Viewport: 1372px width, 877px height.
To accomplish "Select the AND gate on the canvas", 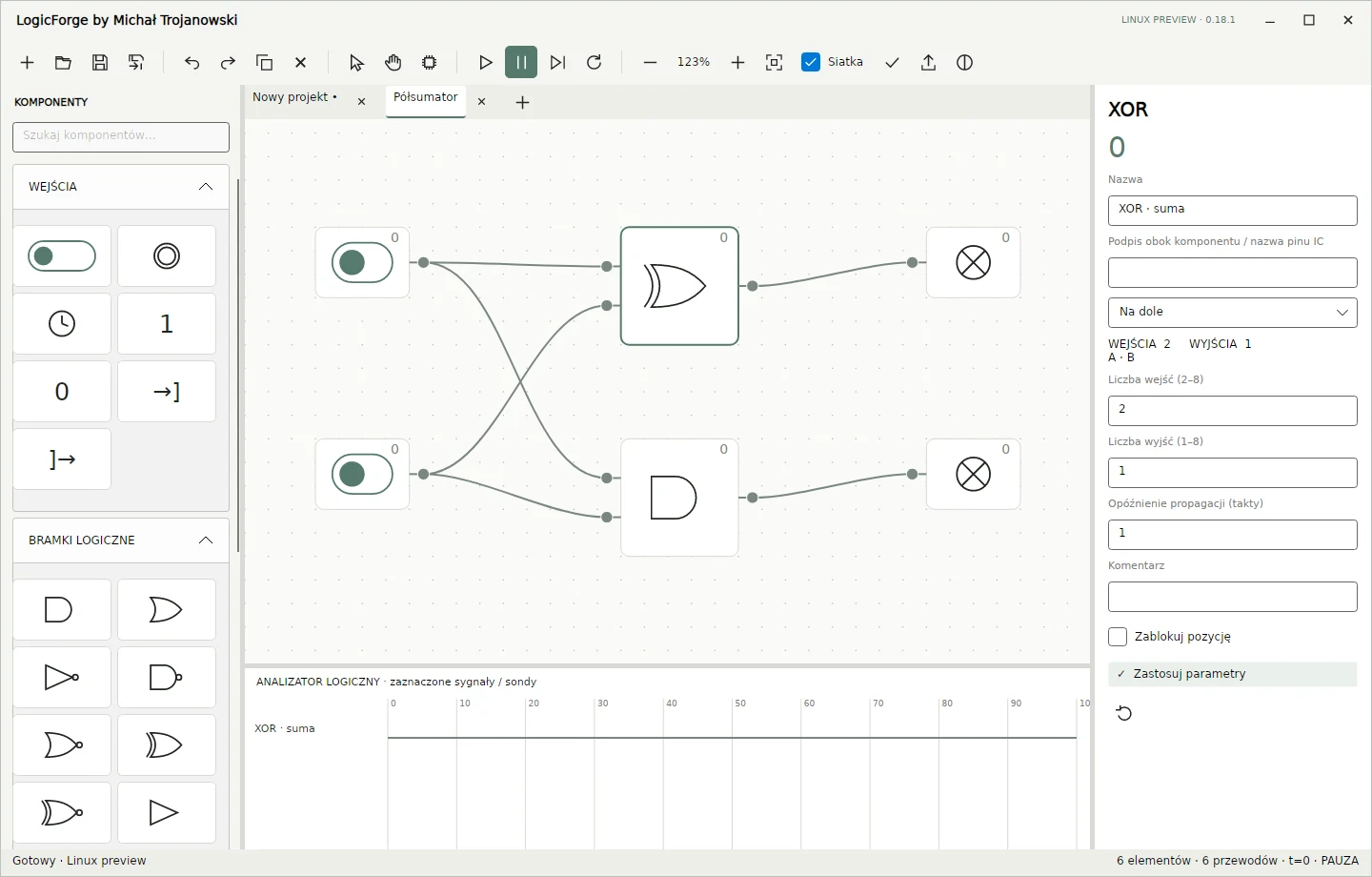I will (x=679, y=498).
